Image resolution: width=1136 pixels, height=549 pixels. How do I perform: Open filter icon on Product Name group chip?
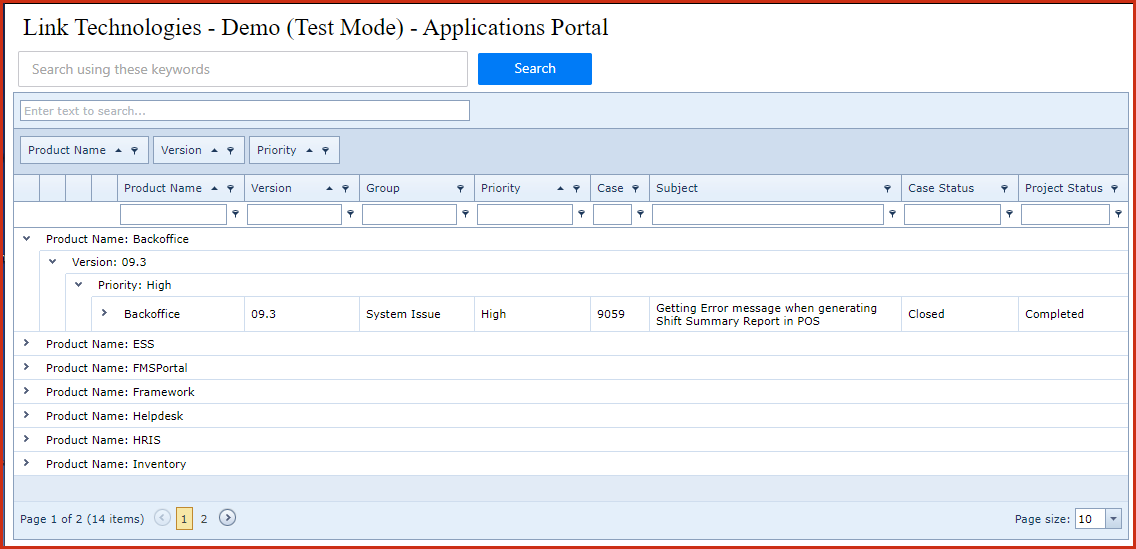click(135, 151)
